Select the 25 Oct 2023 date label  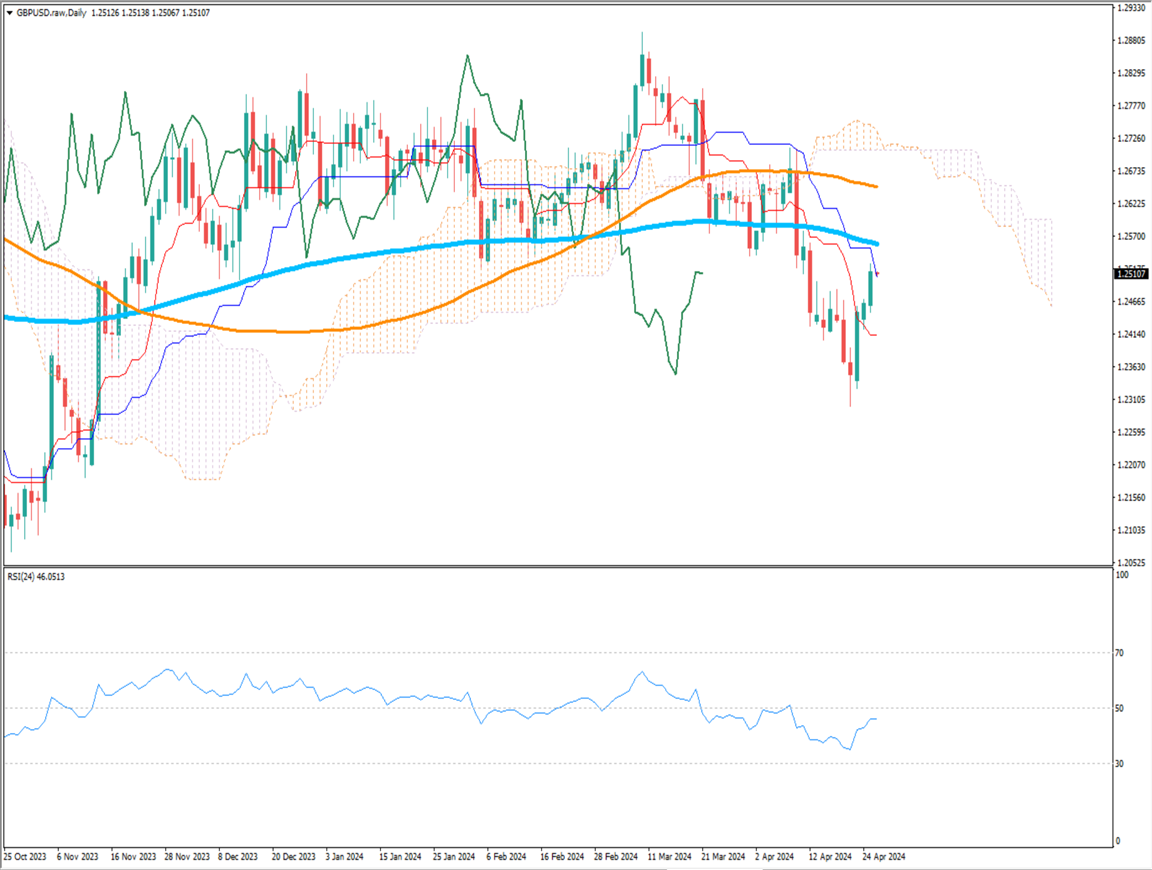click(x=25, y=857)
